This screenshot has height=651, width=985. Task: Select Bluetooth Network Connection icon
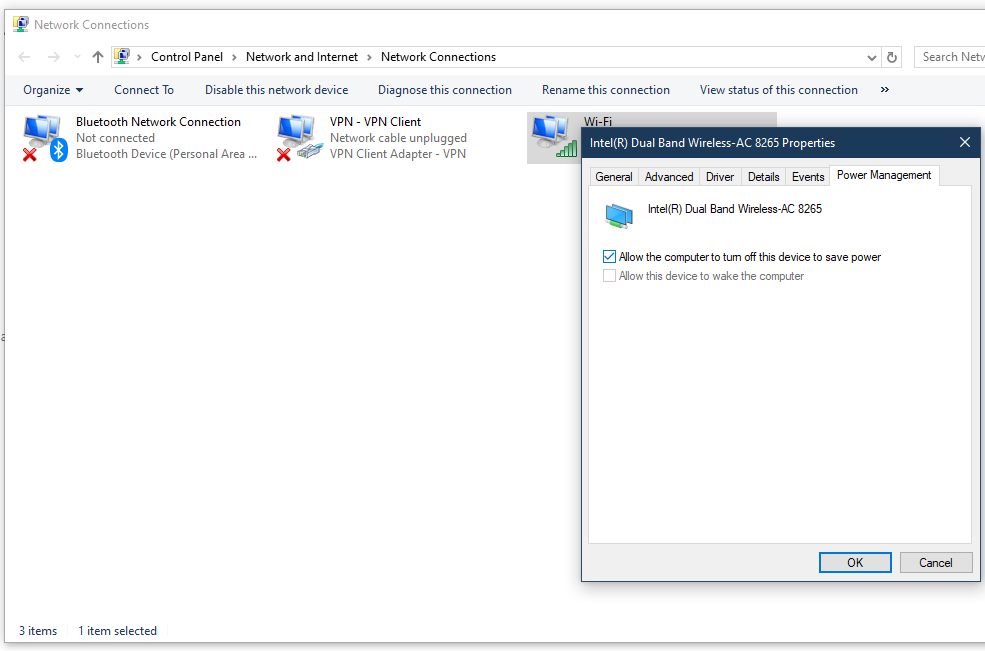coord(44,138)
